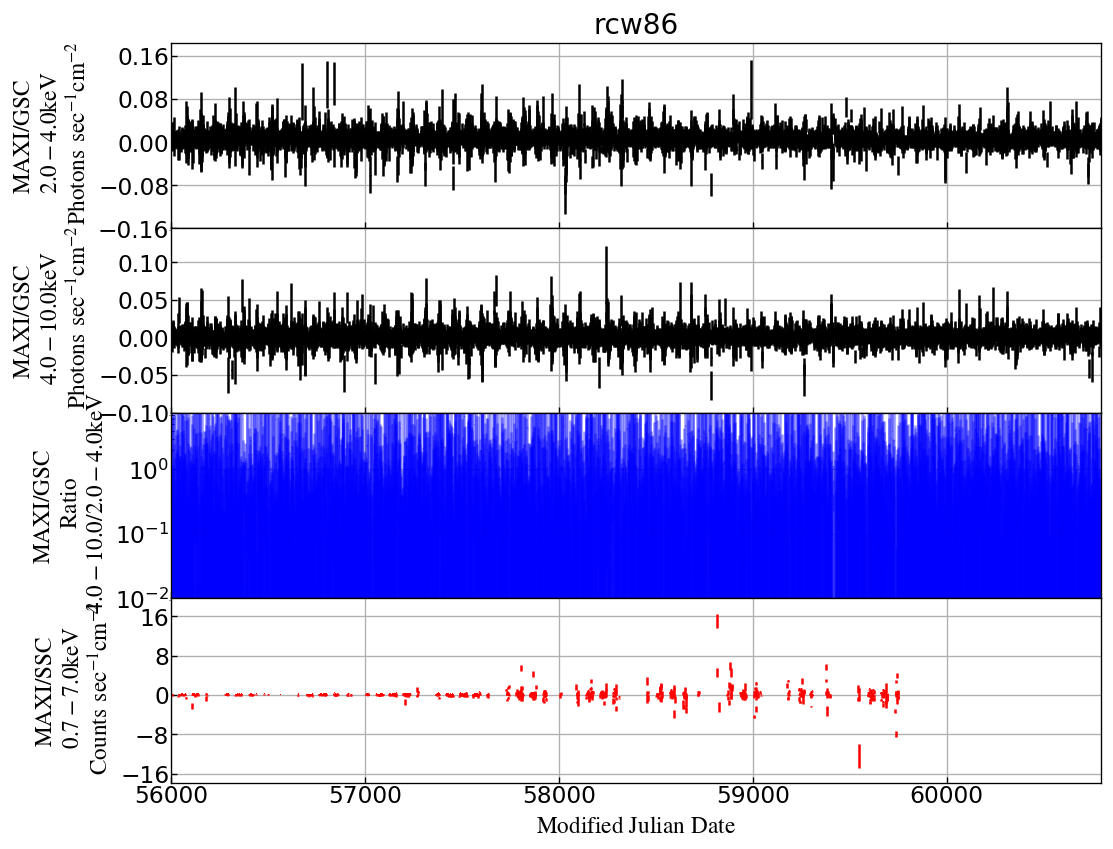Click the lowest red SSC point near −16
This screenshot has width=1113, height=849.
coord(860,756)
